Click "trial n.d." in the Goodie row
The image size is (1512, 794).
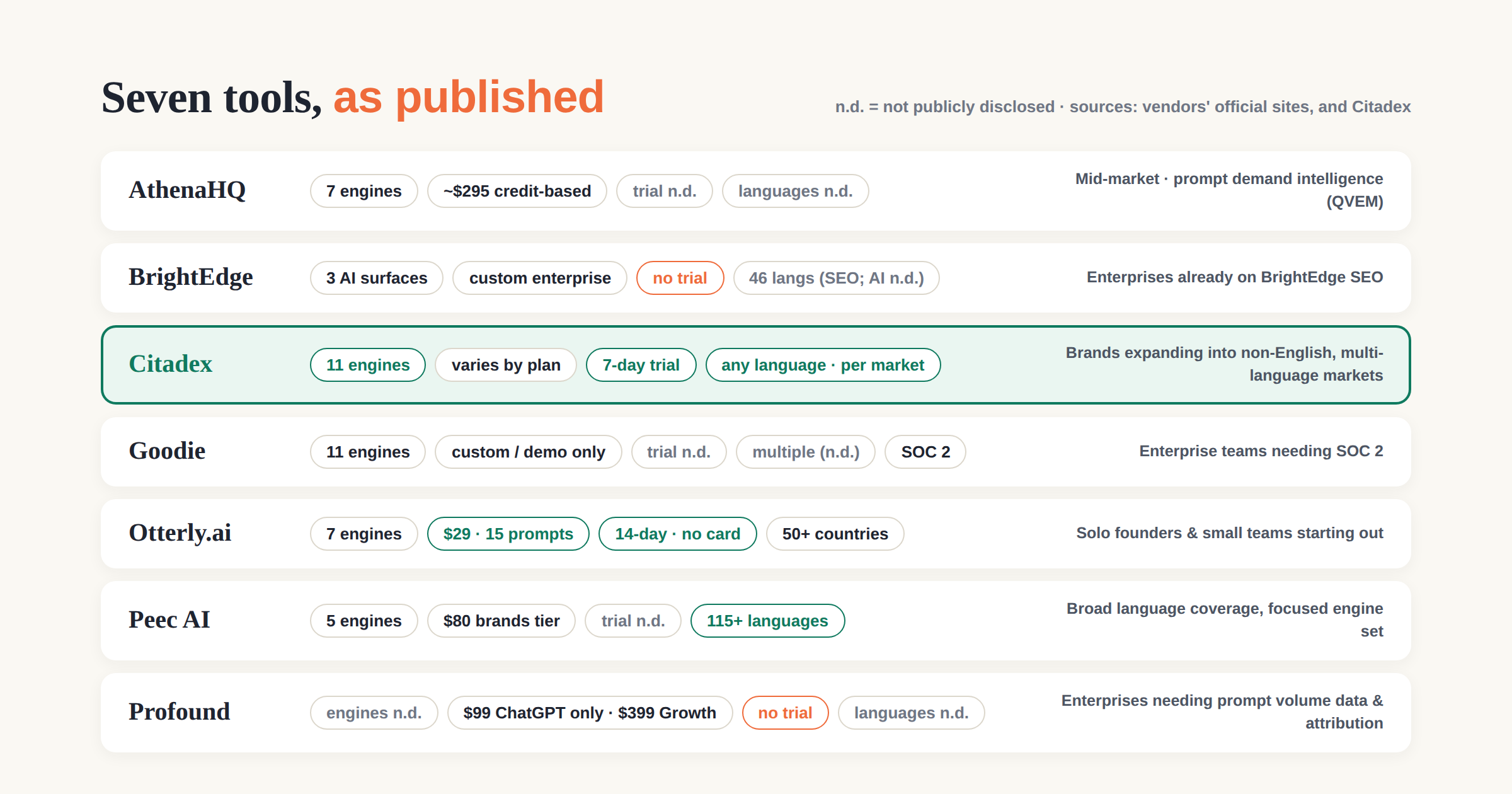pos(679,452)
